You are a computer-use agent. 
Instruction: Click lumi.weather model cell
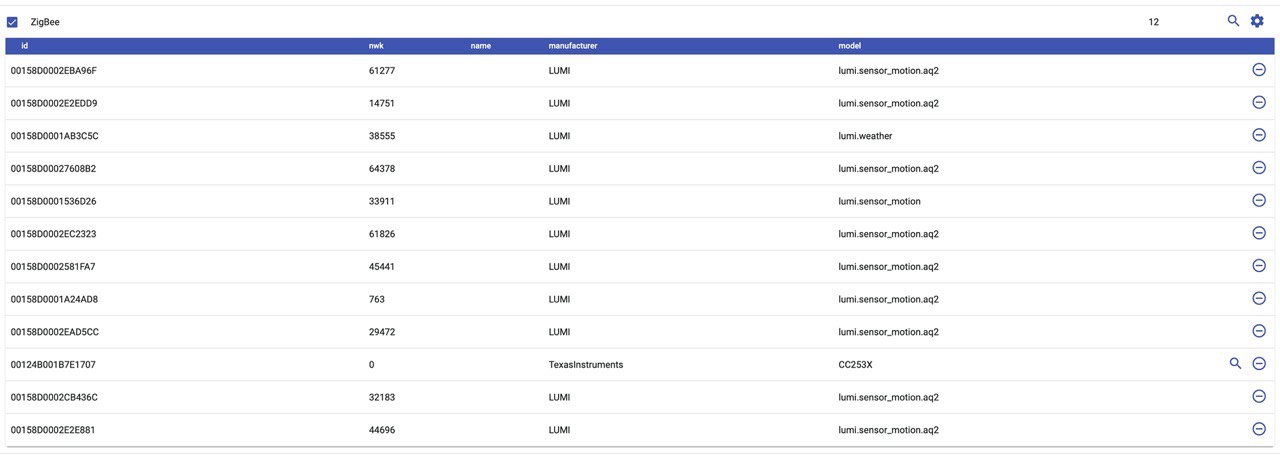click(865, 136)
